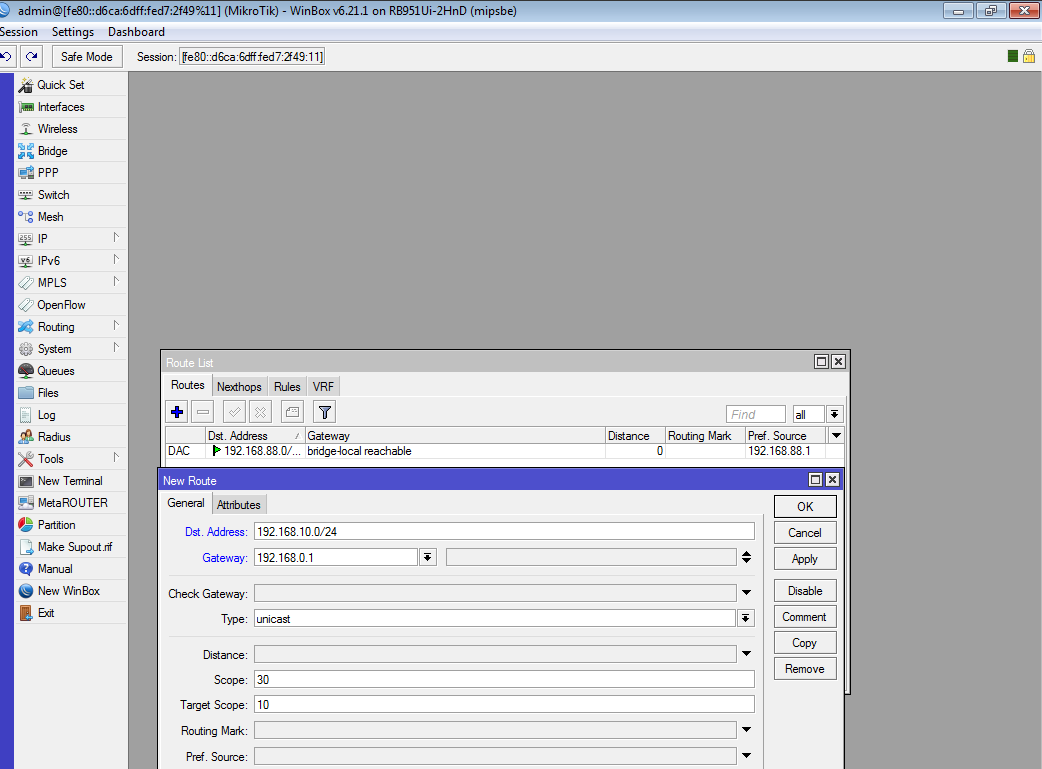Click the filter funnel icon

pyautogui.click(x=324, y=412)
